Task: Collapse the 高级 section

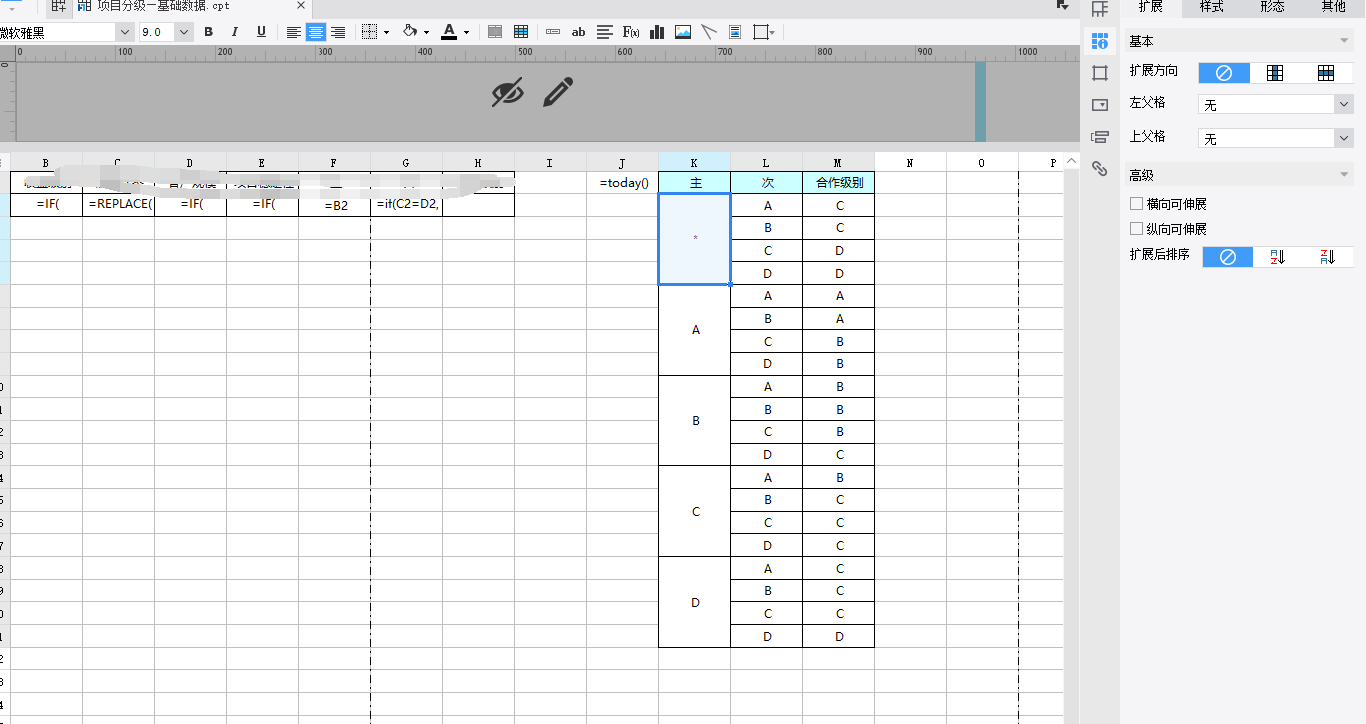Action: coord(1344,175)
